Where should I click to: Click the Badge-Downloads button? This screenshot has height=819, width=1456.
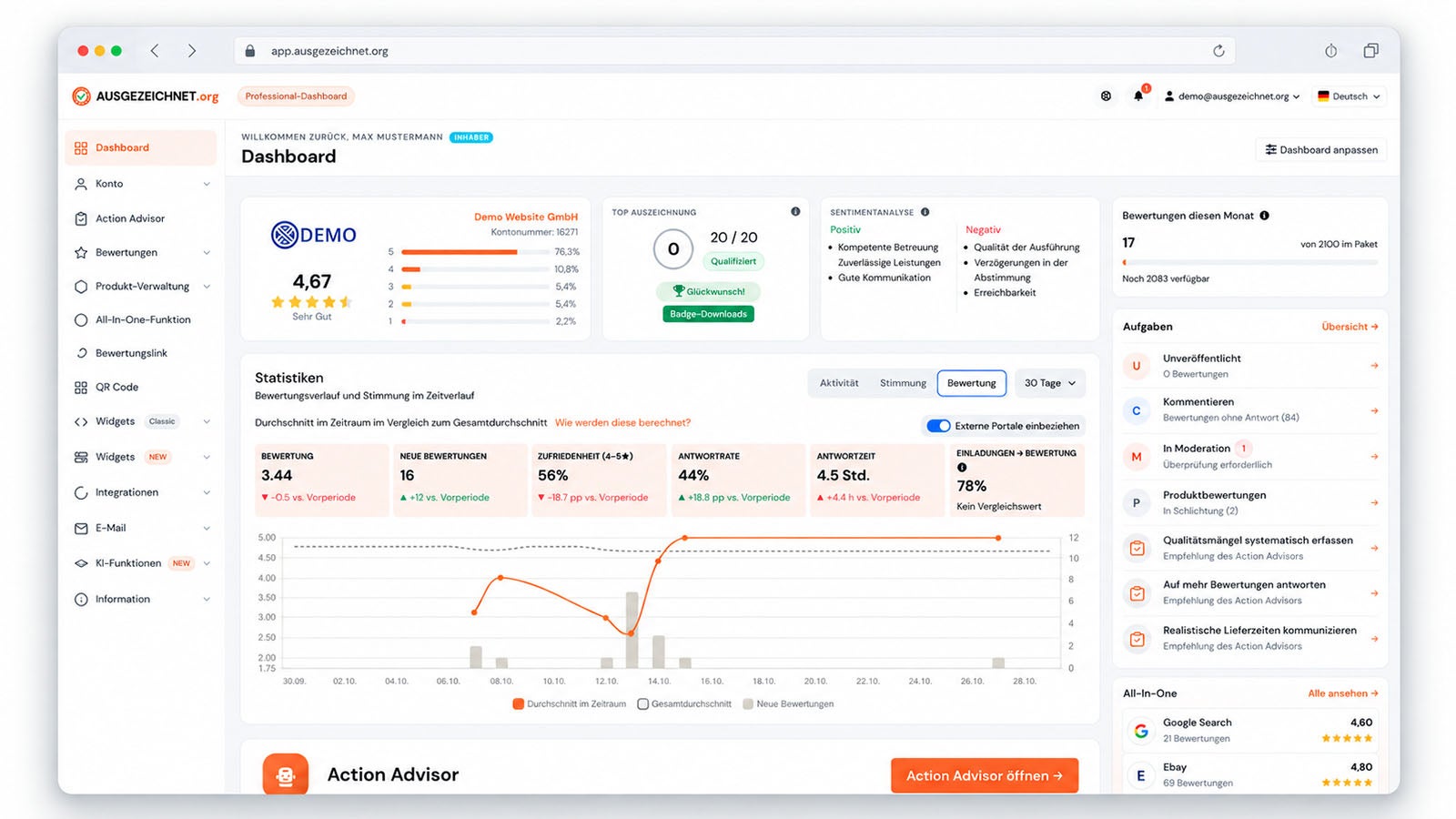tap(708, 314)
